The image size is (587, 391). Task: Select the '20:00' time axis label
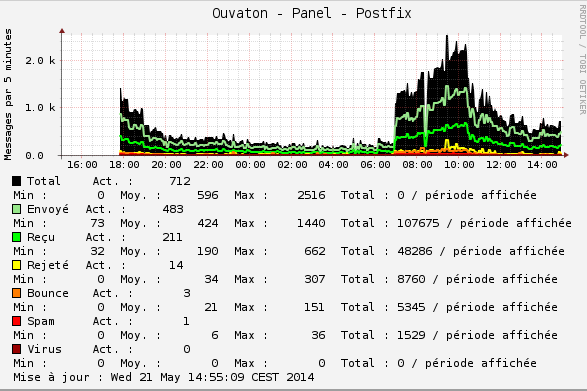166,165
